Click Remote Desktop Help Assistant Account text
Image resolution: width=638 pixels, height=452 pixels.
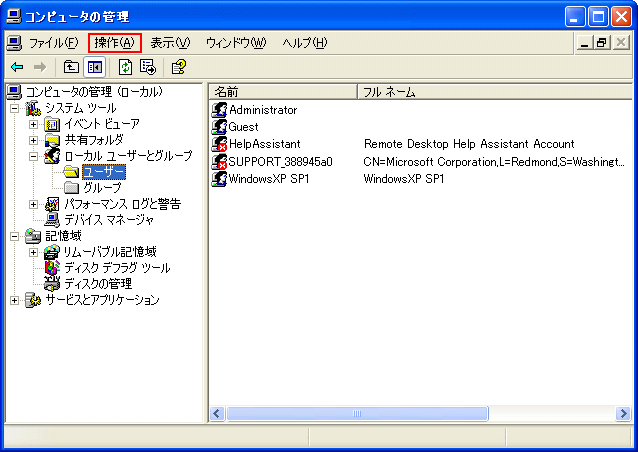point(469,144)
